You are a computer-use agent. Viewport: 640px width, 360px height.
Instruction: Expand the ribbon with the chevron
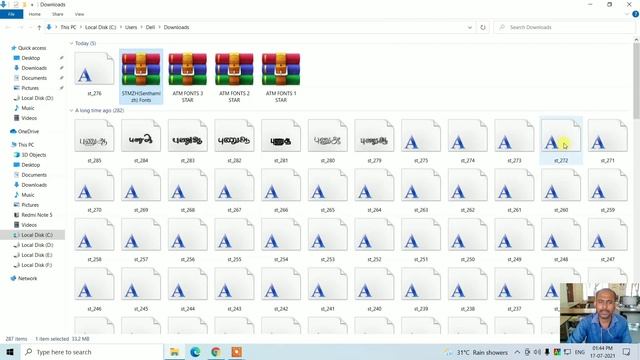click(627, 14)
